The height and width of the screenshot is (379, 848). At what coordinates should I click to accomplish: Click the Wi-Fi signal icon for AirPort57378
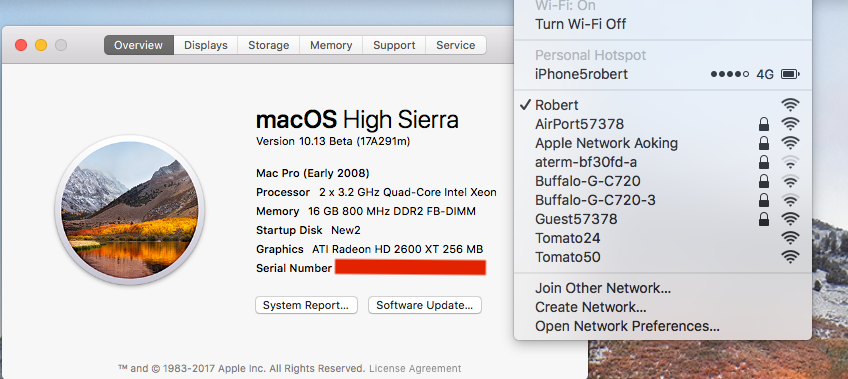click(790, 124)
